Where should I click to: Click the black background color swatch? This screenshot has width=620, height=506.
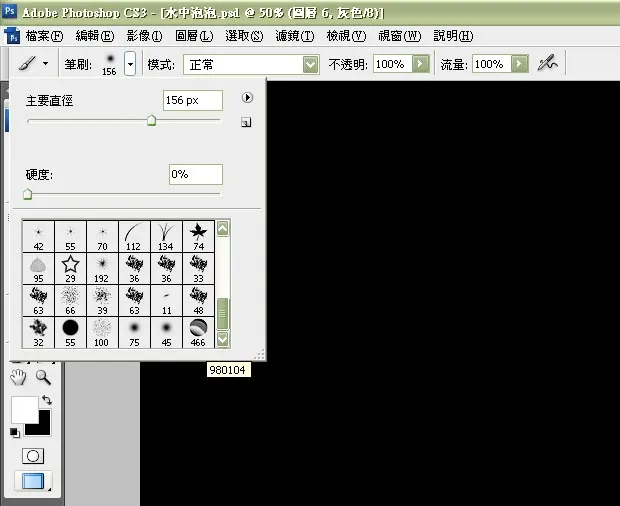coord(45,429)
